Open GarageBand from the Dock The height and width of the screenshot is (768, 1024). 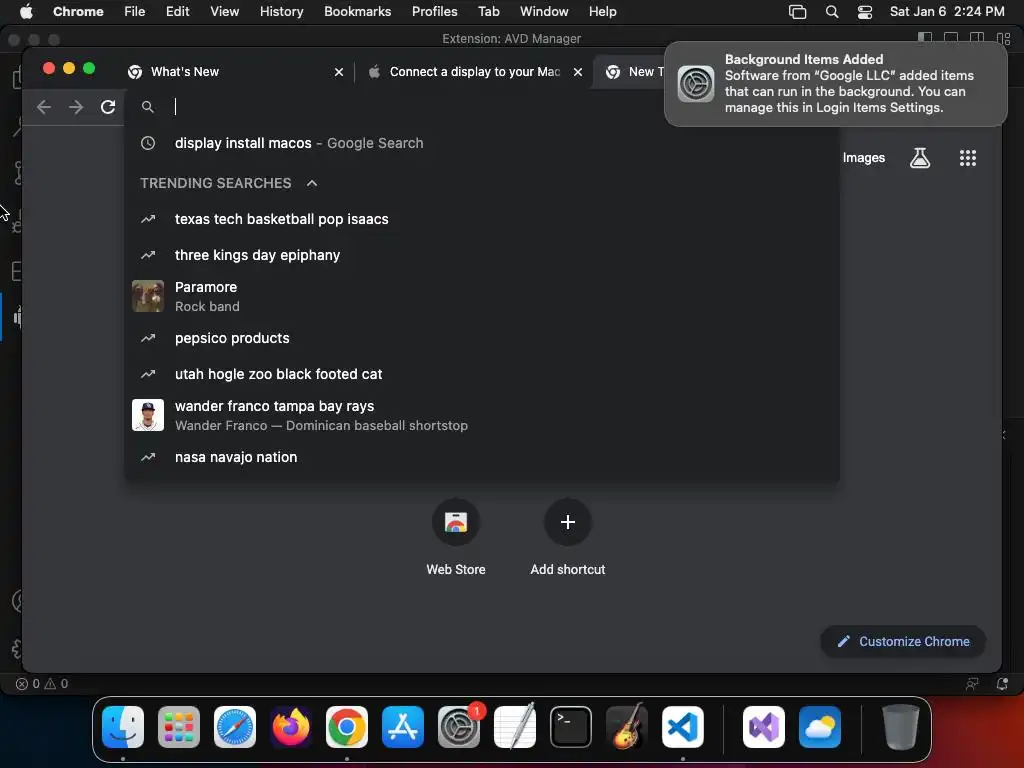click(x=627, y=727)
